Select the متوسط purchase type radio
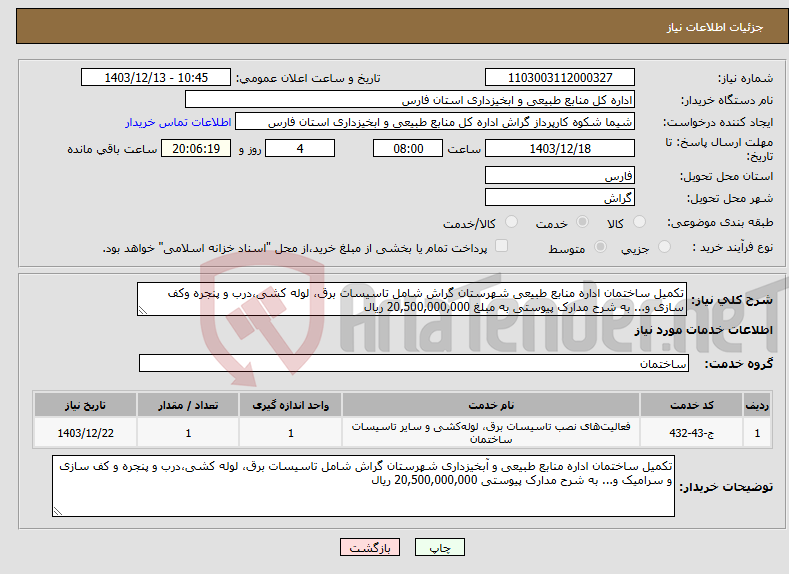 (600, 247)
